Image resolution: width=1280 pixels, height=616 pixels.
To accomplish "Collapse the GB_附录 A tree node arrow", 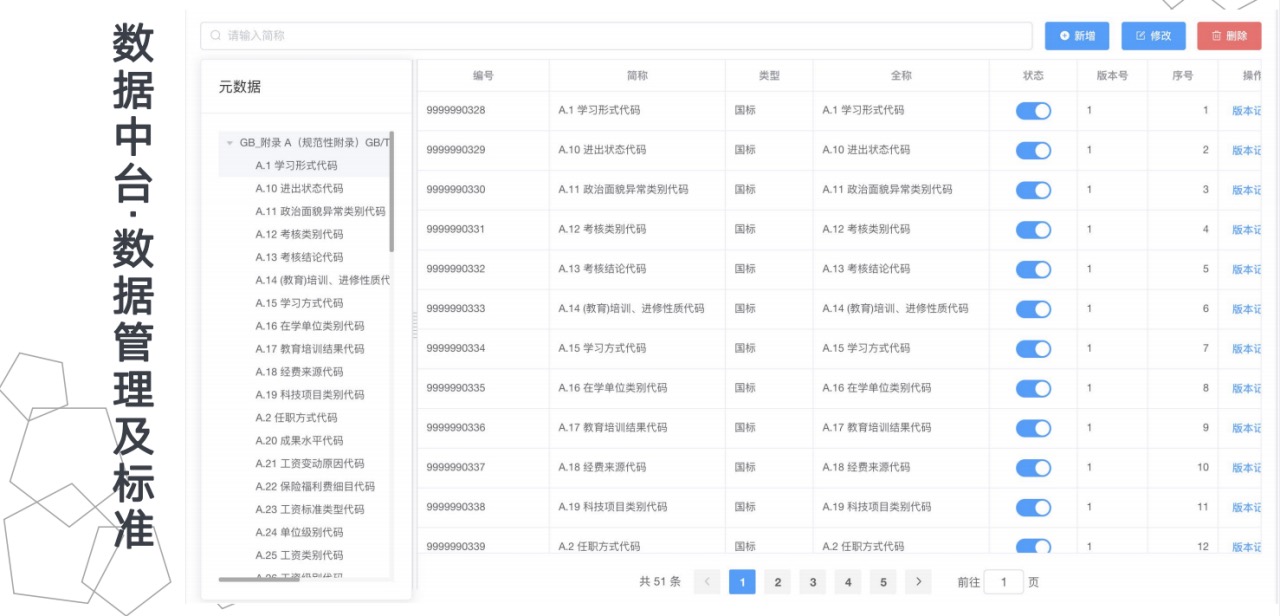I will (229, 143).
